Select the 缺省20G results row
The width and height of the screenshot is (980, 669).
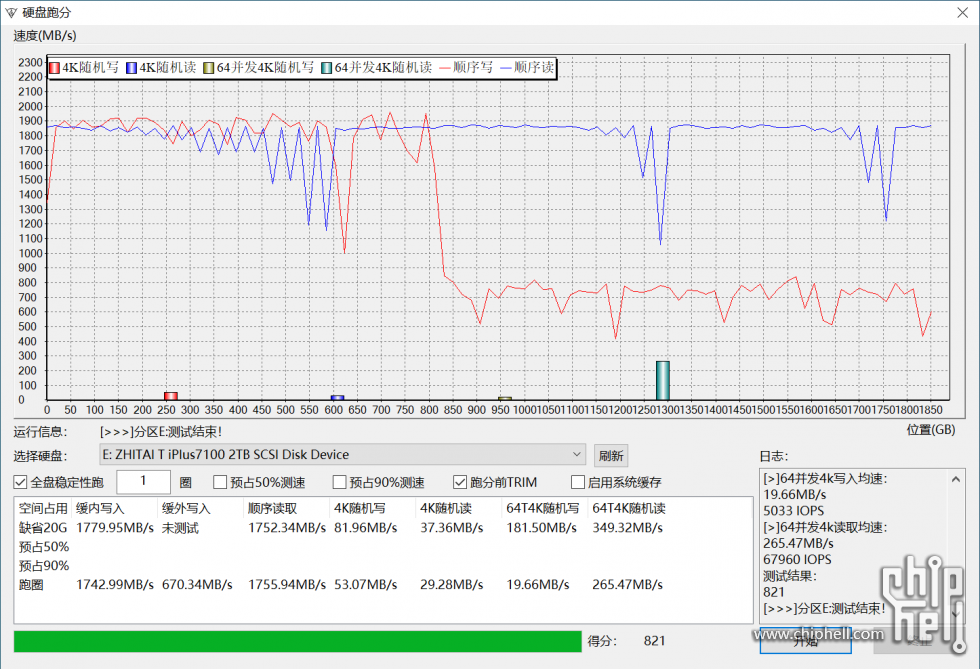[x=382, y=528]
